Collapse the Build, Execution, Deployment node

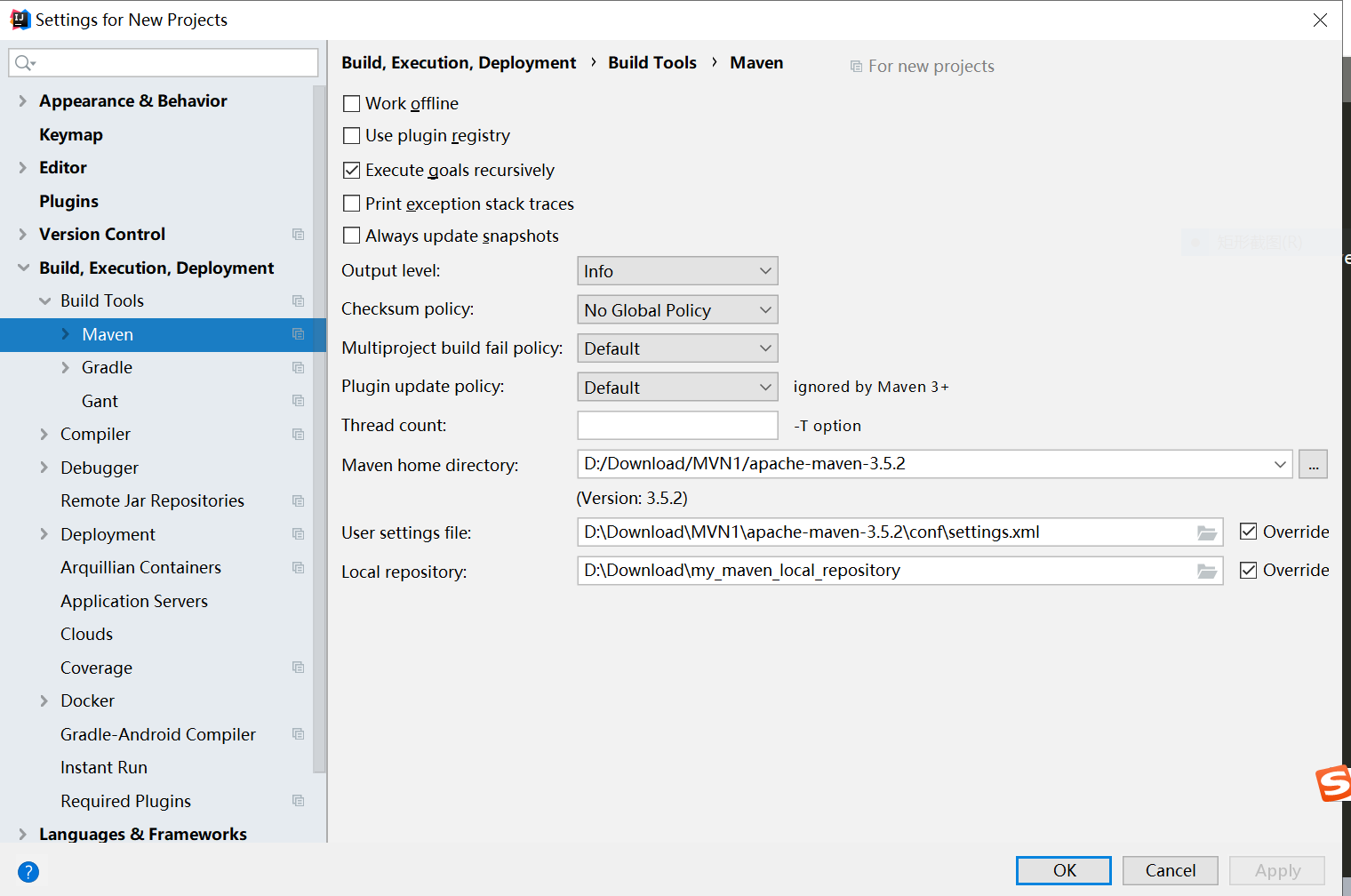[23, 268]
